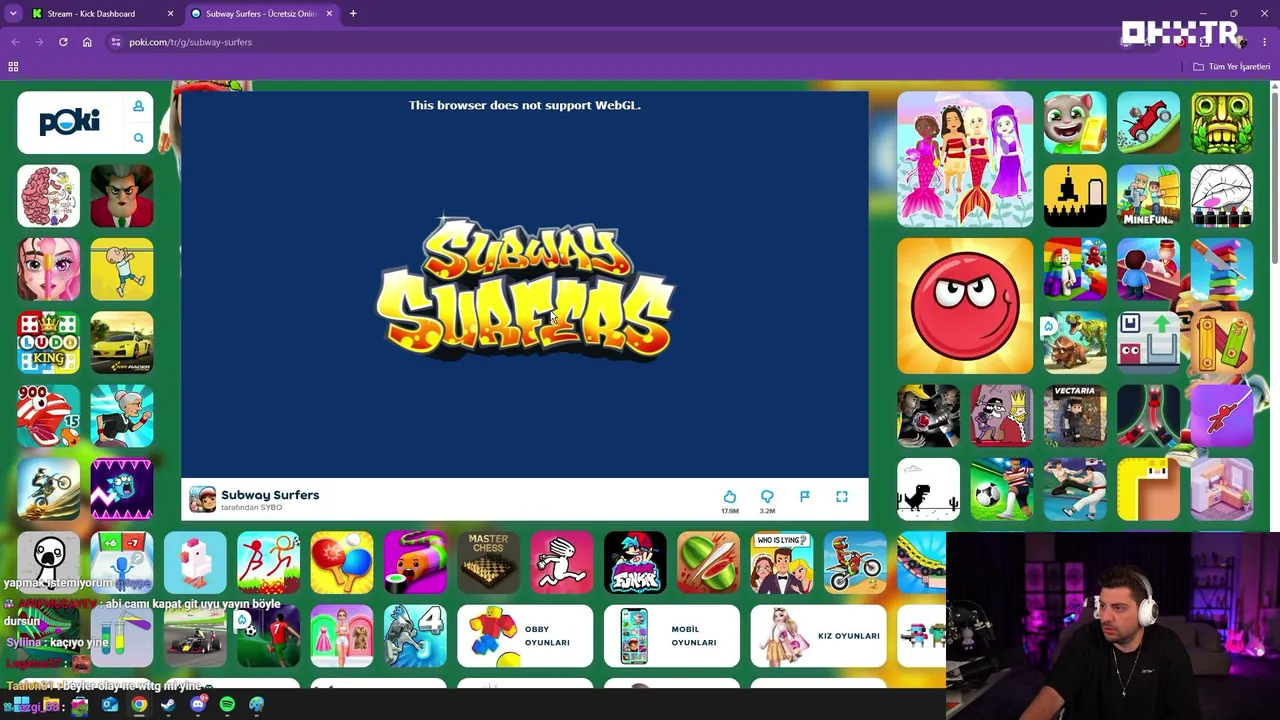Open the brain puzzle game thumbnail
The image size is (1280, 720).
48,196
